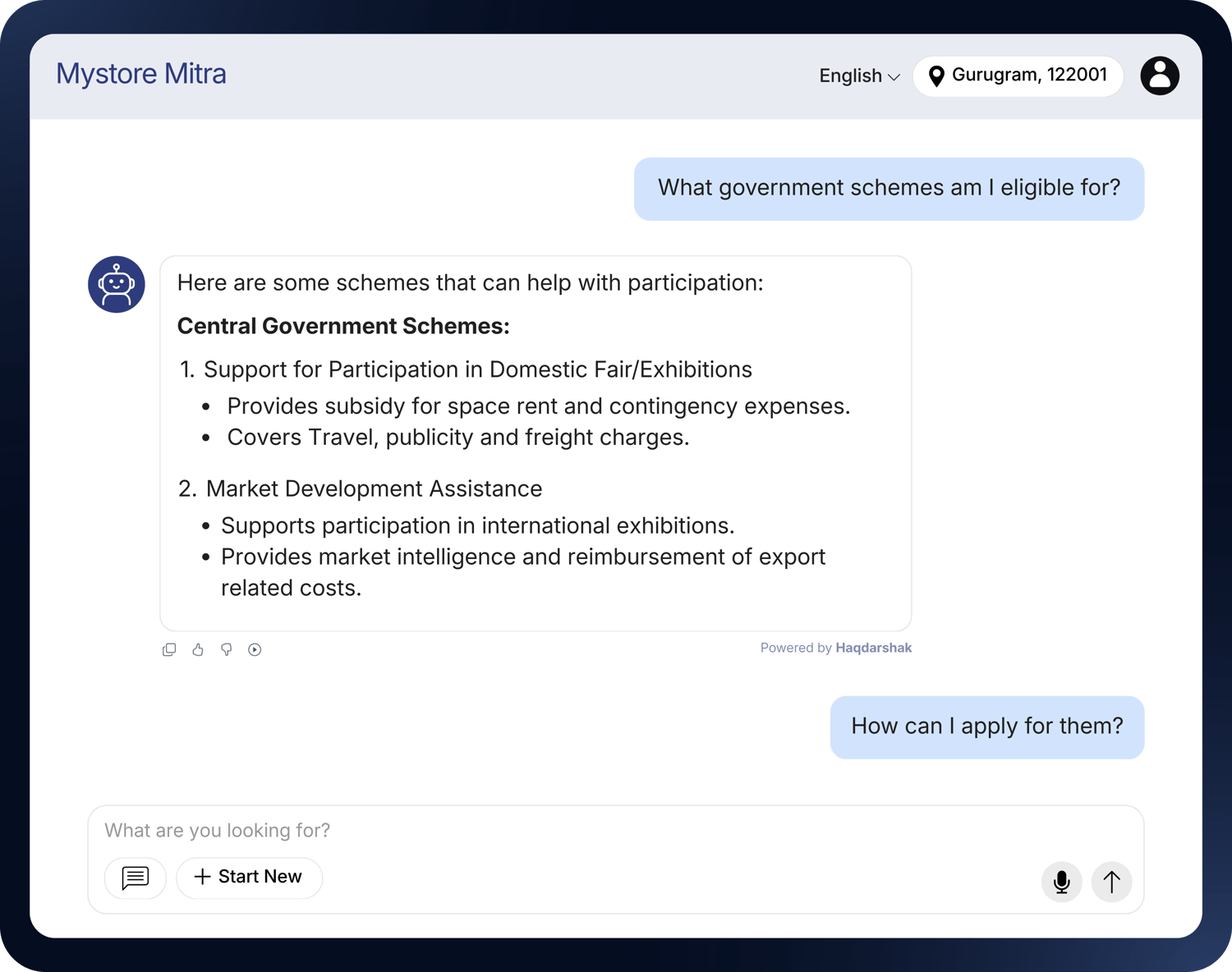The height and width of the screenshot is (972, 1232).
Task: Give thumbs up to the schemes answer
Action: pos(198,649)
